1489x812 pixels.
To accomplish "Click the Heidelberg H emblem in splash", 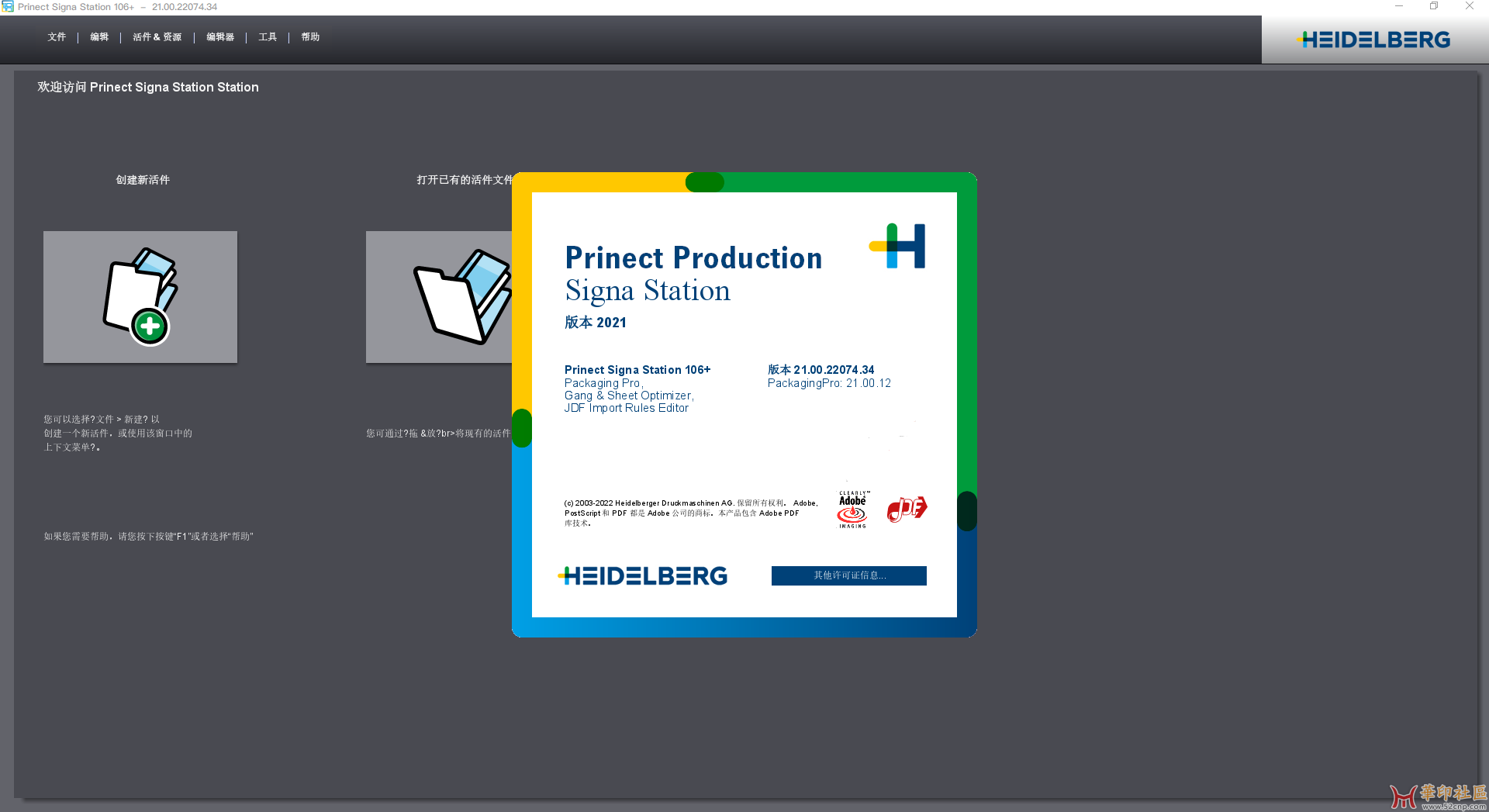I will tap(897, 246).
